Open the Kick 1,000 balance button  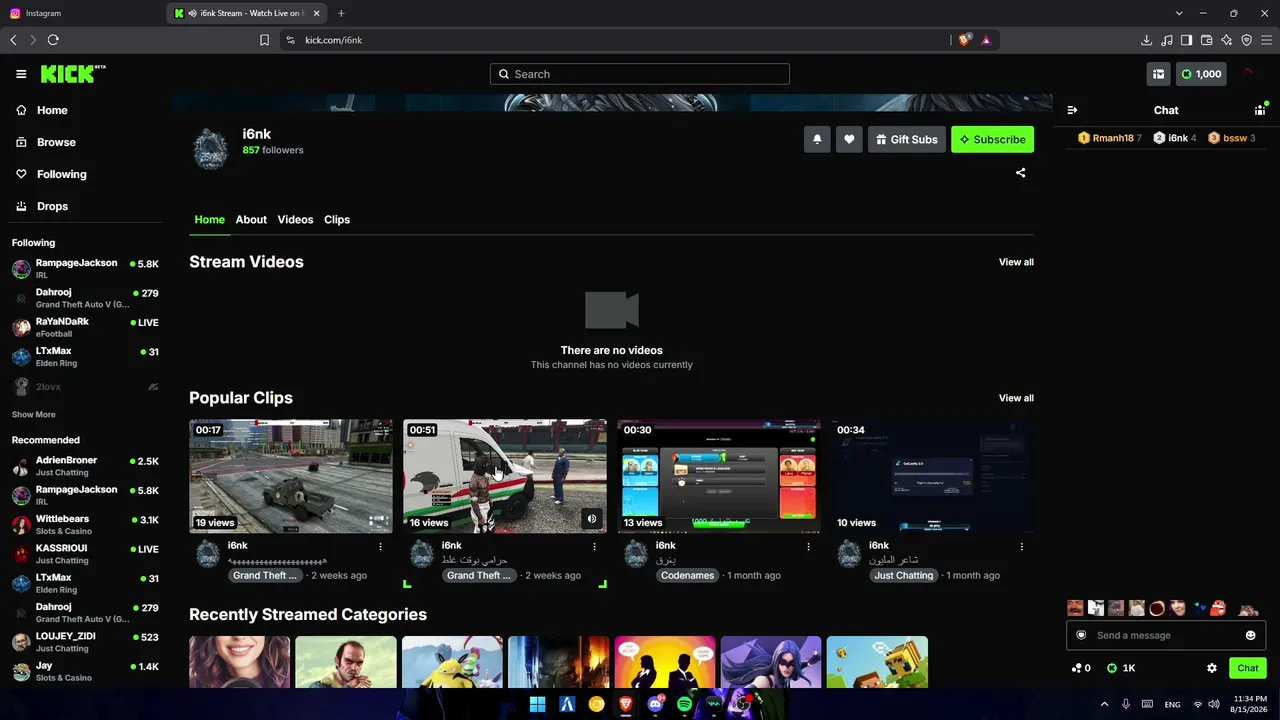click(x=1201, y=74)
